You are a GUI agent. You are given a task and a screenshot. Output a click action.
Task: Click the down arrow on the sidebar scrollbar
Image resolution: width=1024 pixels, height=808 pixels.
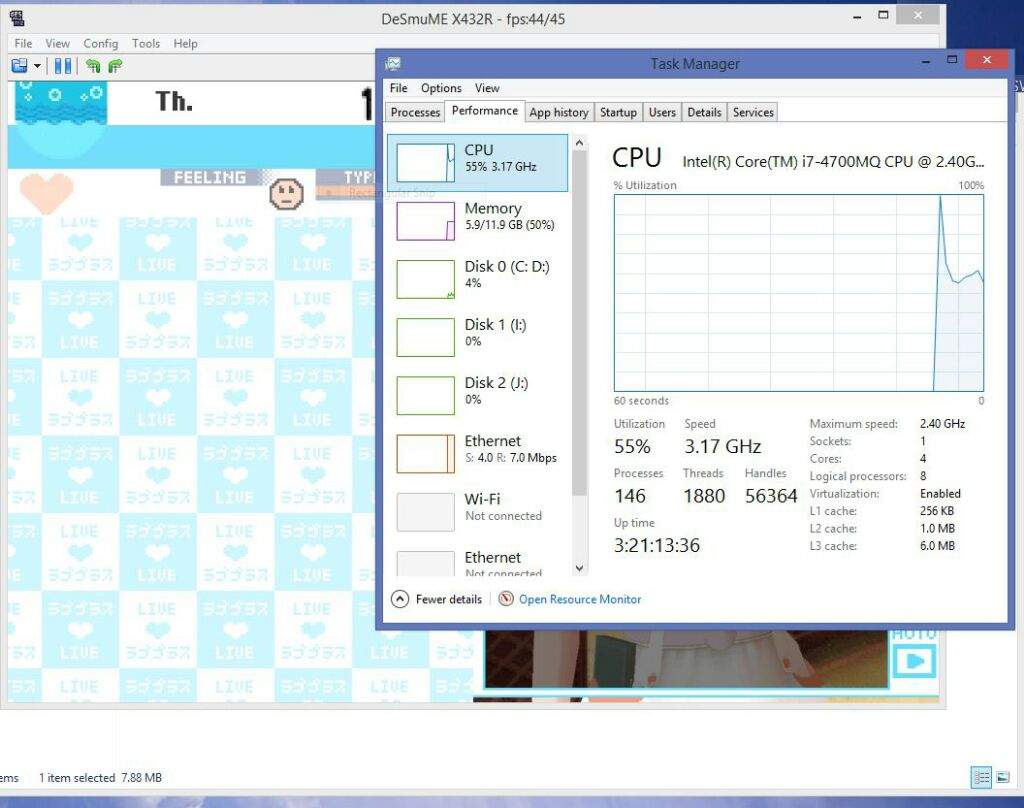pyautogui.click(x=580, y=567)
